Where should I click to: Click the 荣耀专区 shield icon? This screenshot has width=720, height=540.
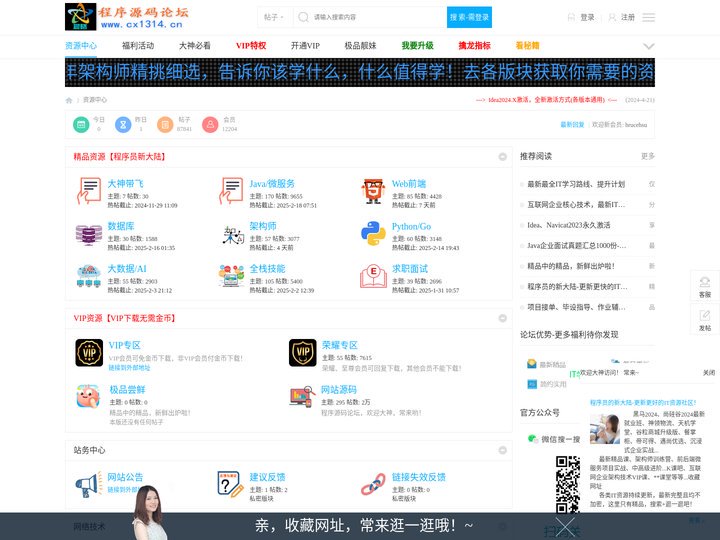(303, 353)
